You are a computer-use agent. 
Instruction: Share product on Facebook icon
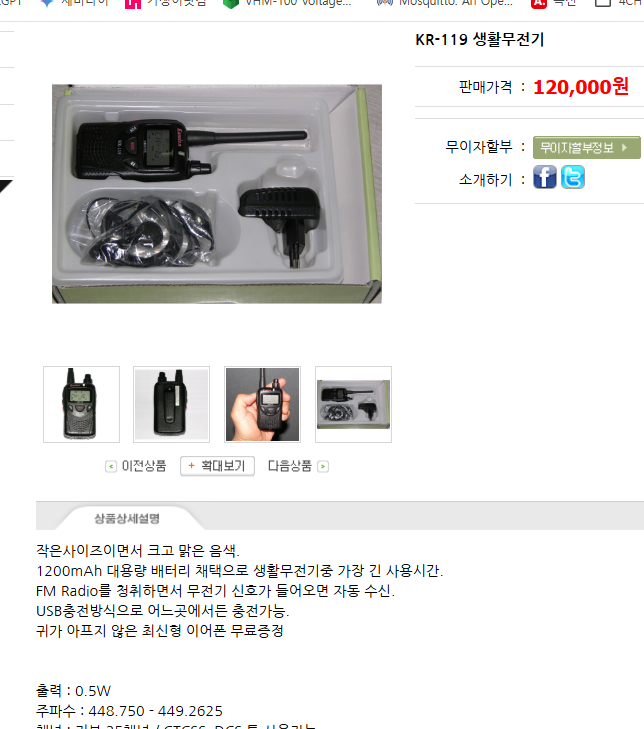[544, 177]
